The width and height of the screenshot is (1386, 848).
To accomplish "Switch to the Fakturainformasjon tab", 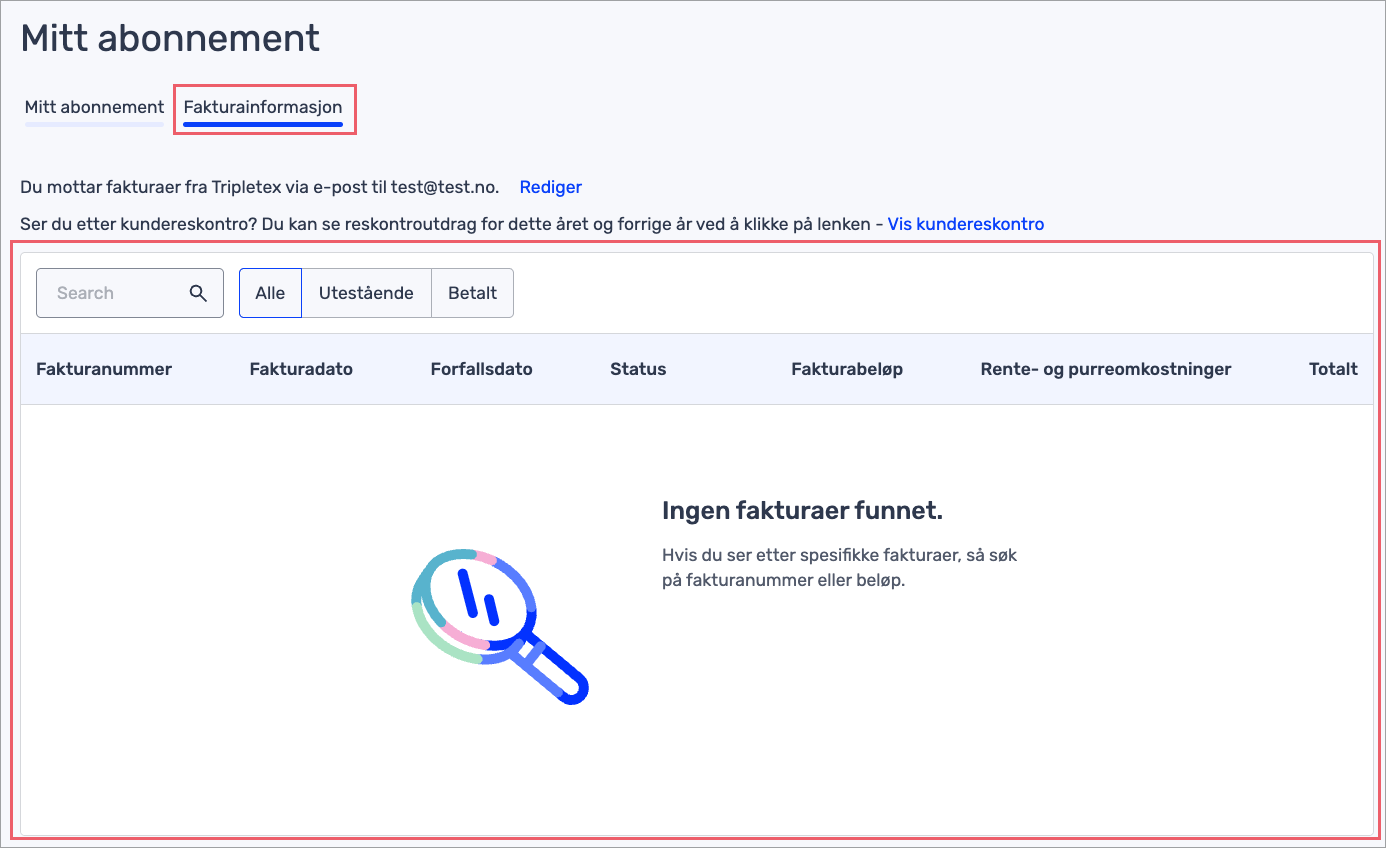I will [x=263, y=107].
